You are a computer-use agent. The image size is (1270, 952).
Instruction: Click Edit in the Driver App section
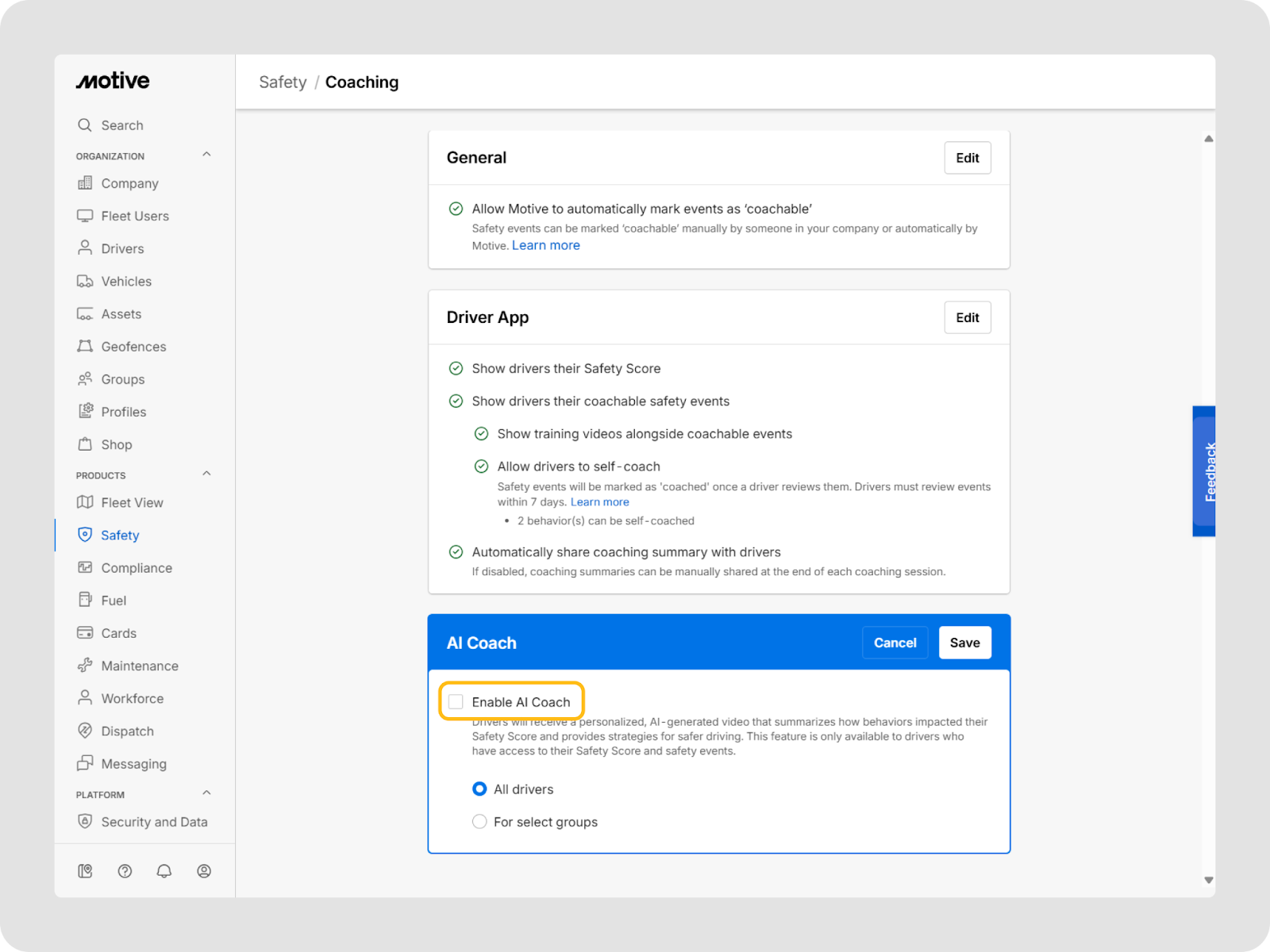(967, 317)
